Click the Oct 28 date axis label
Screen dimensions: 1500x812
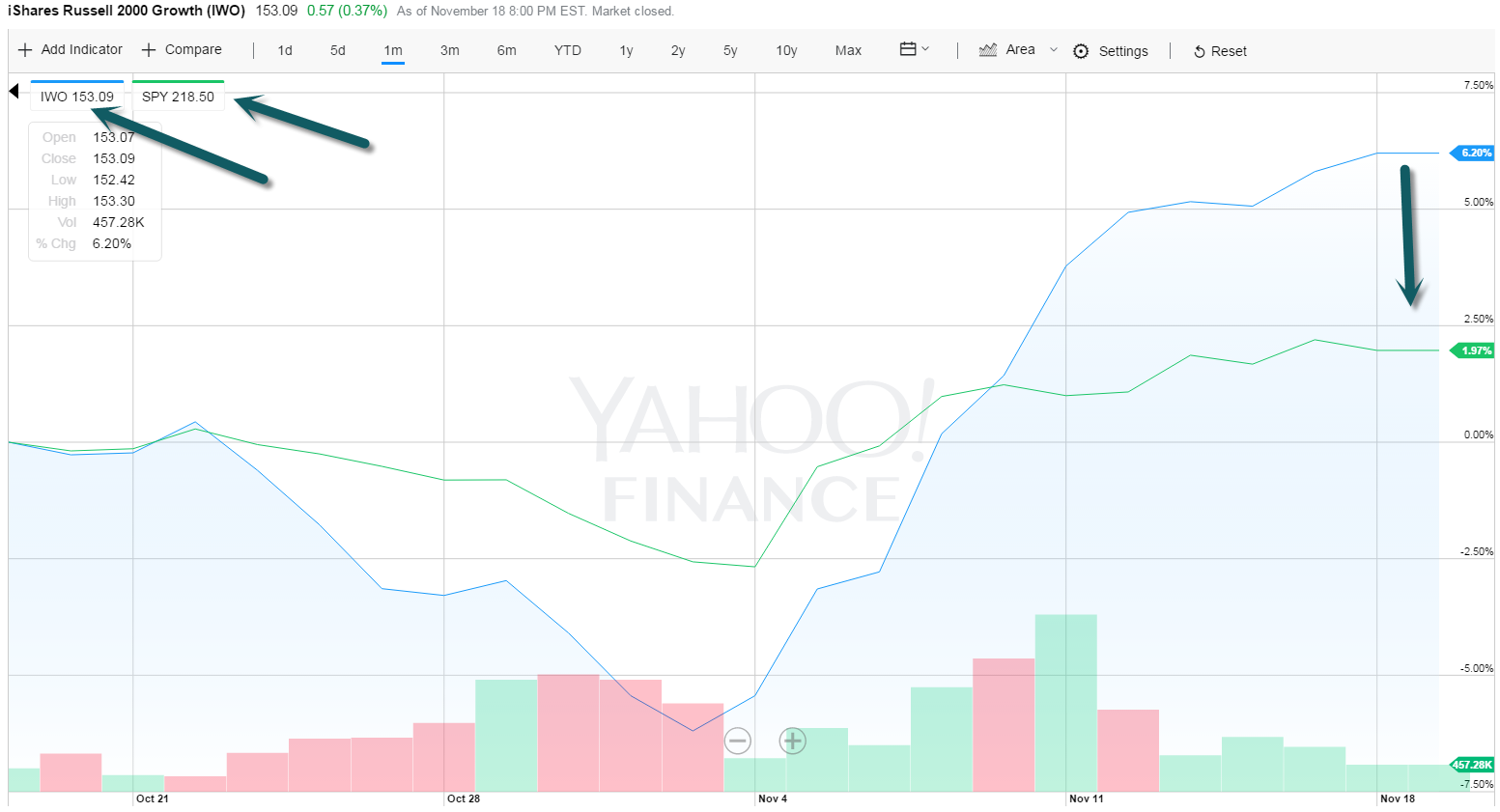(464, 799)
